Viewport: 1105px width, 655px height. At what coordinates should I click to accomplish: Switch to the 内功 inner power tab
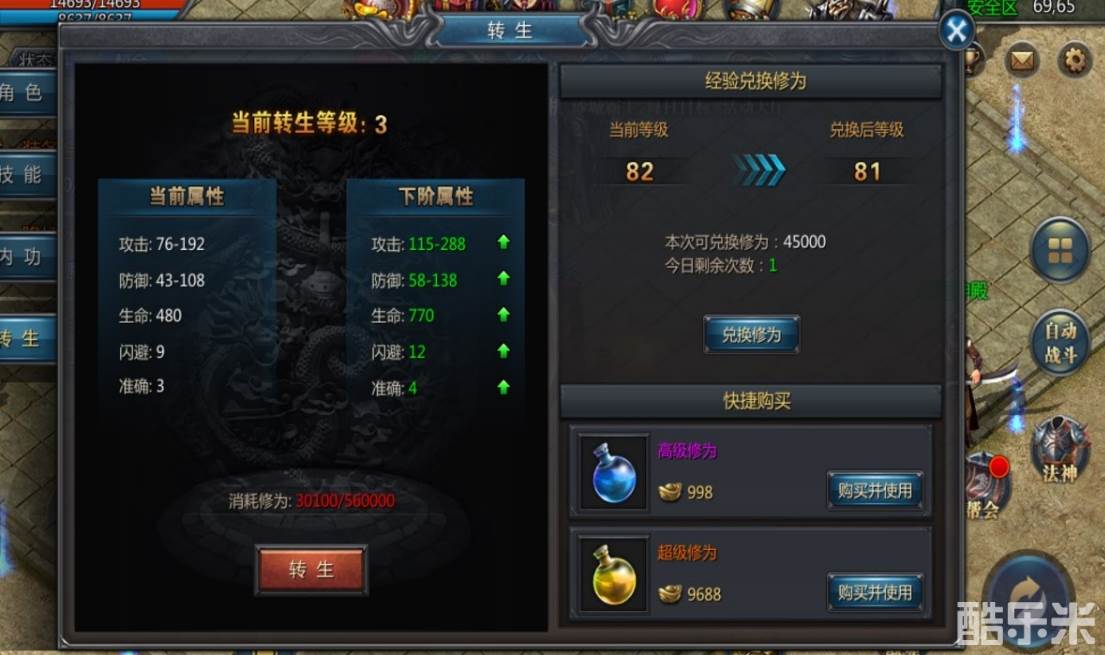[x=25, y=257]
